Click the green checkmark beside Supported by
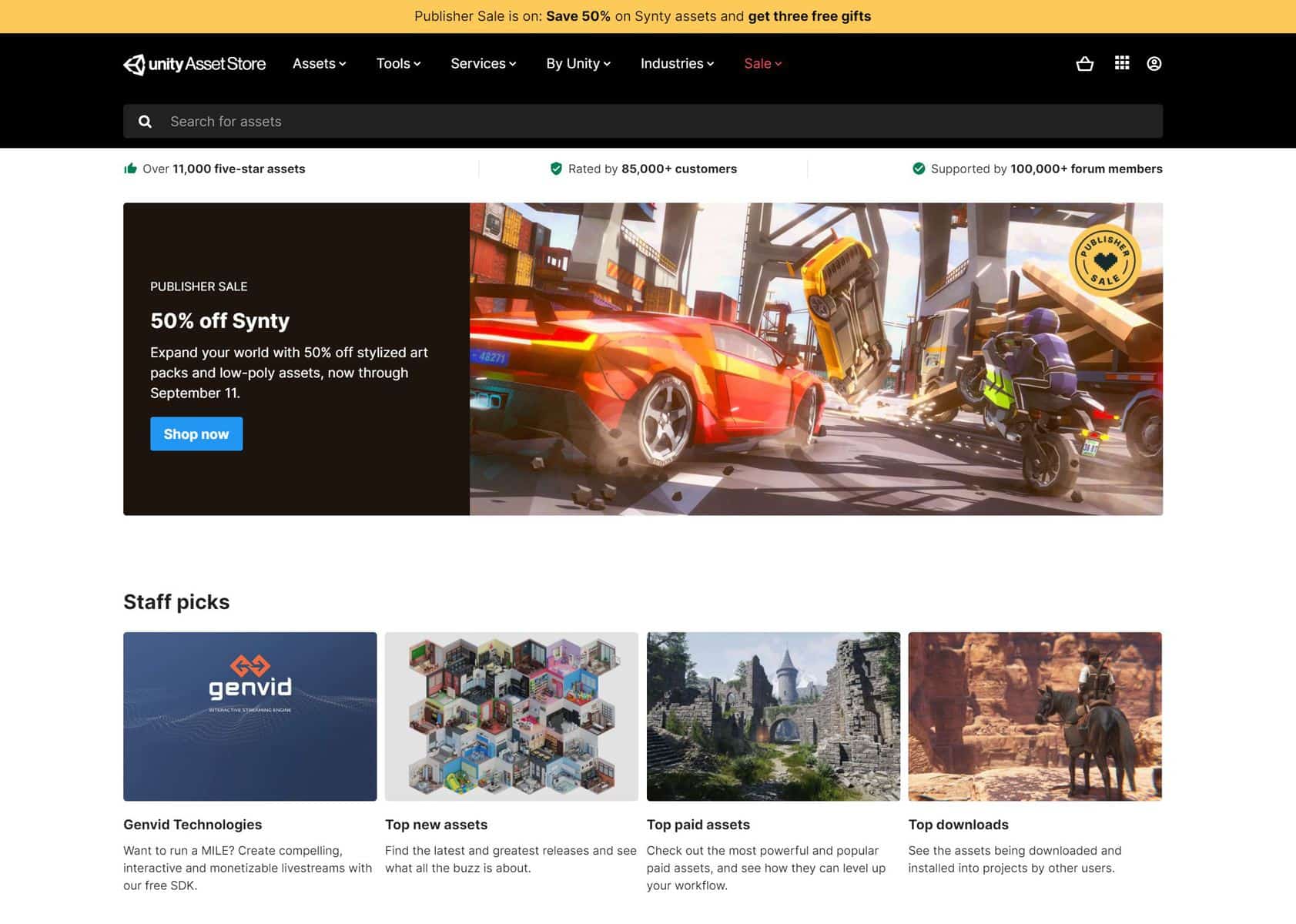The image size is (1296, 924). tap(919, 169)
